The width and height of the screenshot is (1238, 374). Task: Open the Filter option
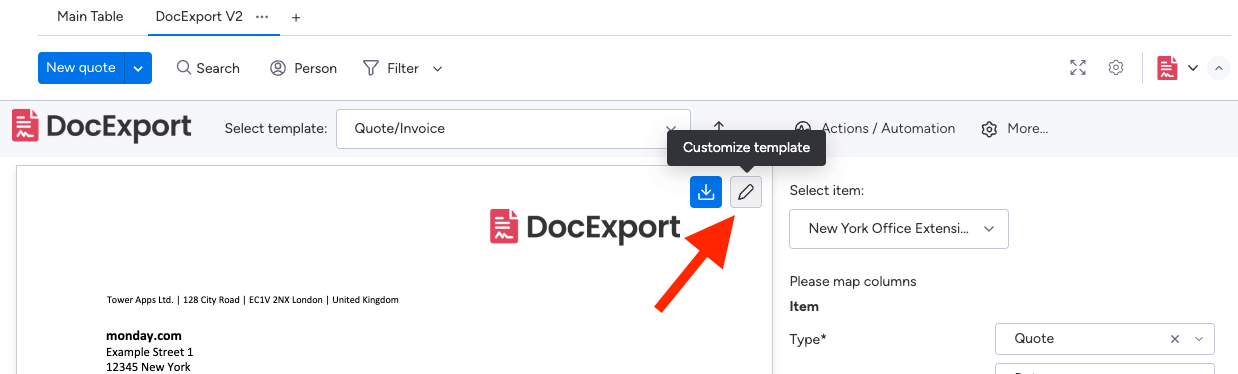[391, 68]
